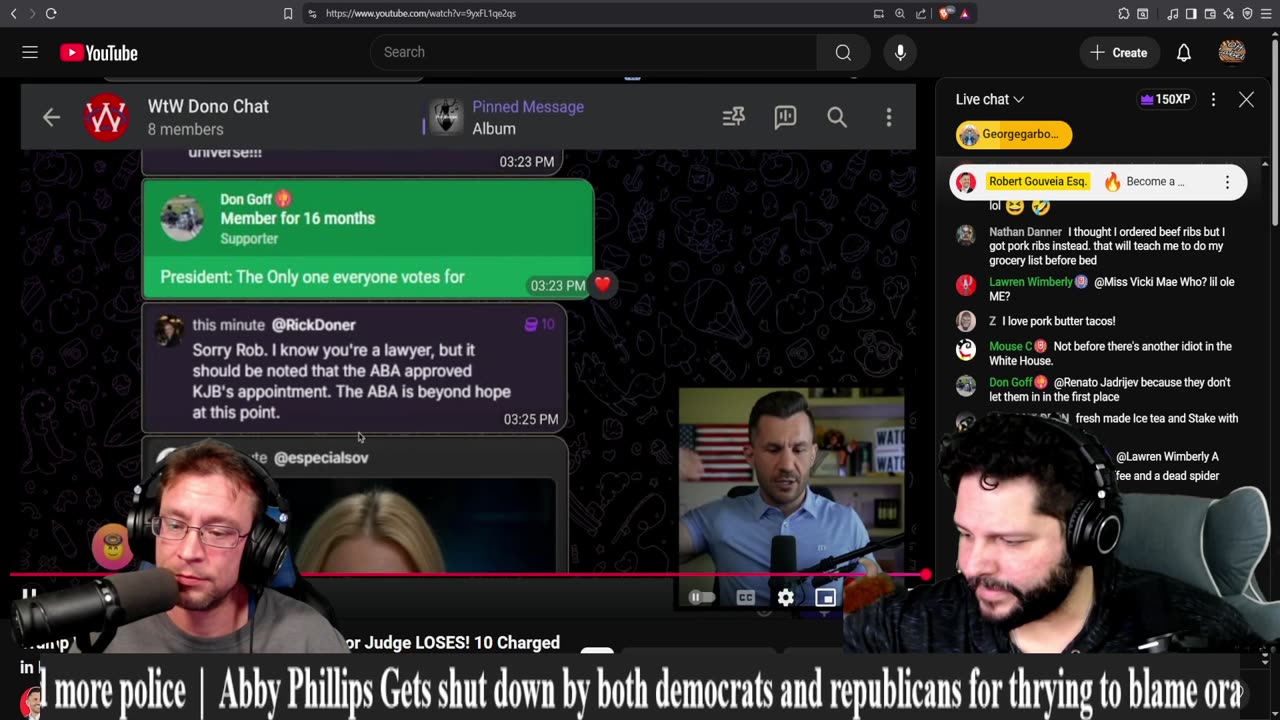The image size is (1280, 720).
Task: Seek using the red progress bar
Action: pos(468,575)
